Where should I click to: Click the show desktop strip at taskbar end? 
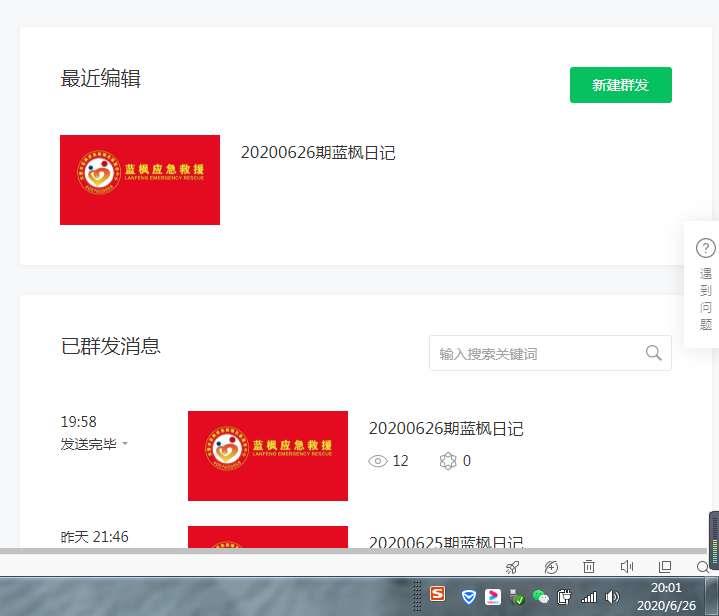click(x=712, y=596)
